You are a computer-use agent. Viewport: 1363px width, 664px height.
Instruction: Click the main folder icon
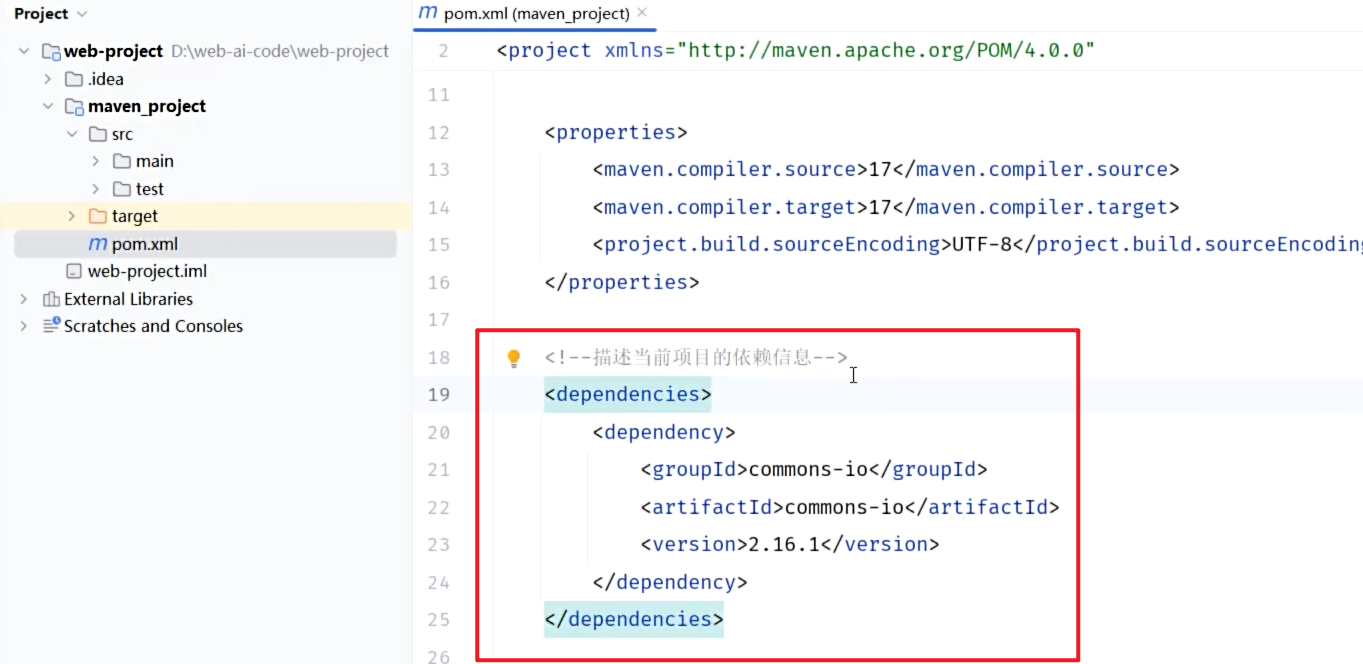click(x=122, y=161)
